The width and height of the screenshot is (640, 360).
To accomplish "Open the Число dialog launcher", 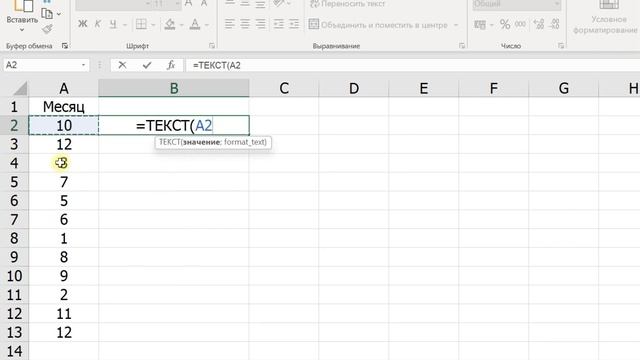I will click(561, 46).
